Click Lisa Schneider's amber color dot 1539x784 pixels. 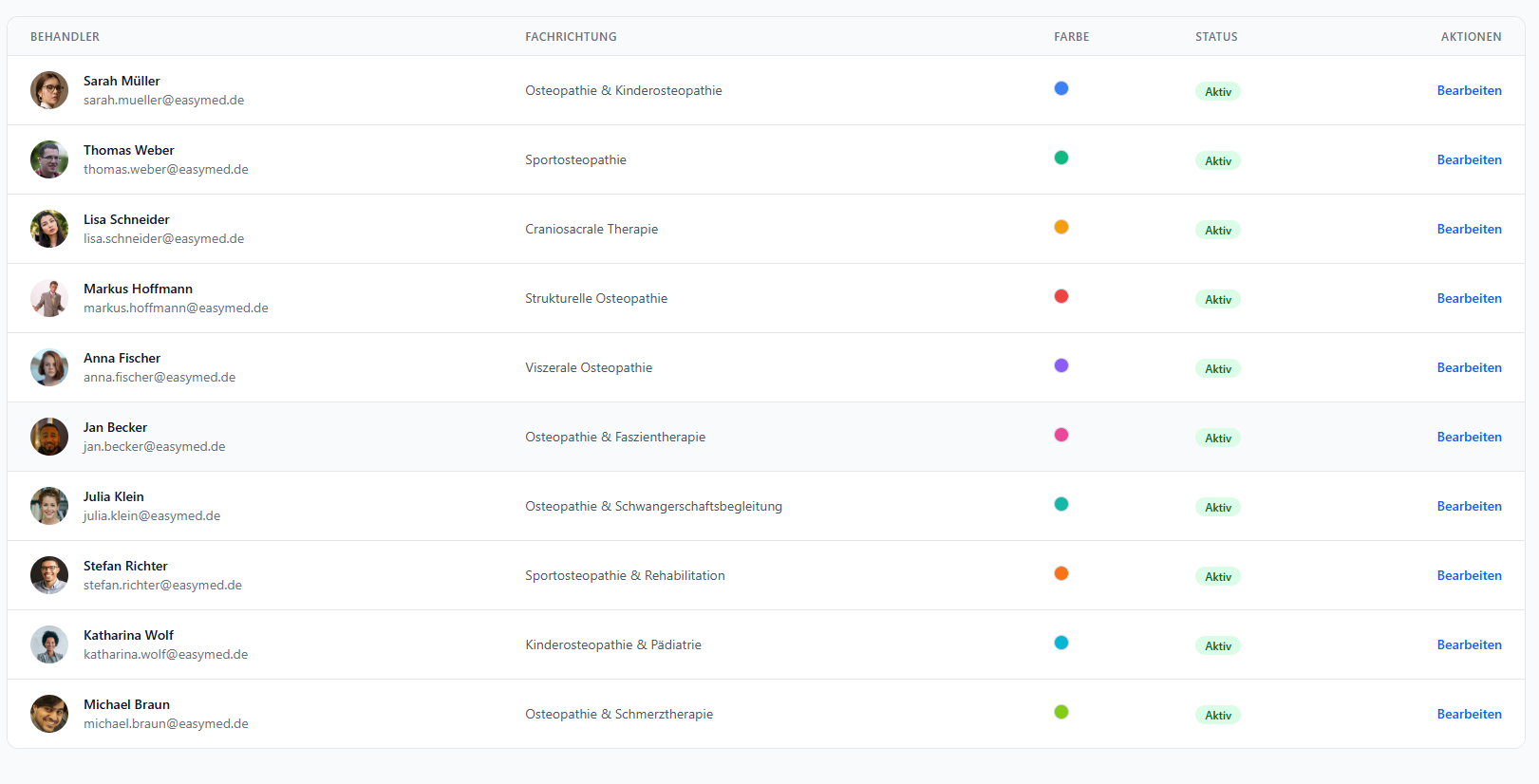coord(1061,227)
